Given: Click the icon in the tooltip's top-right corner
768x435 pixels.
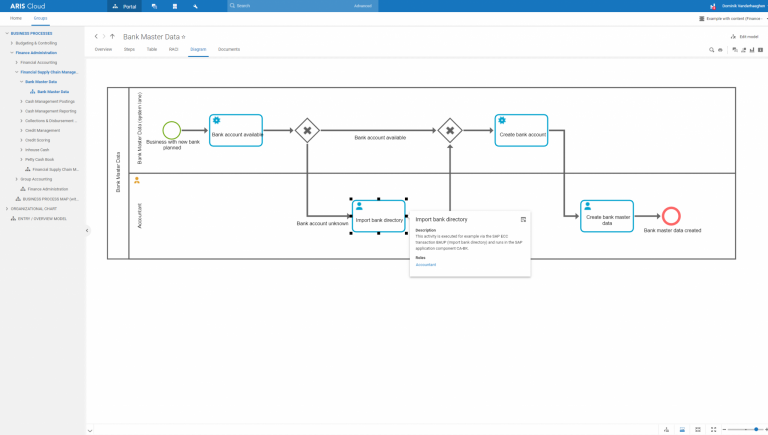Looking at the screenshot, I should [x=523, y=219].
